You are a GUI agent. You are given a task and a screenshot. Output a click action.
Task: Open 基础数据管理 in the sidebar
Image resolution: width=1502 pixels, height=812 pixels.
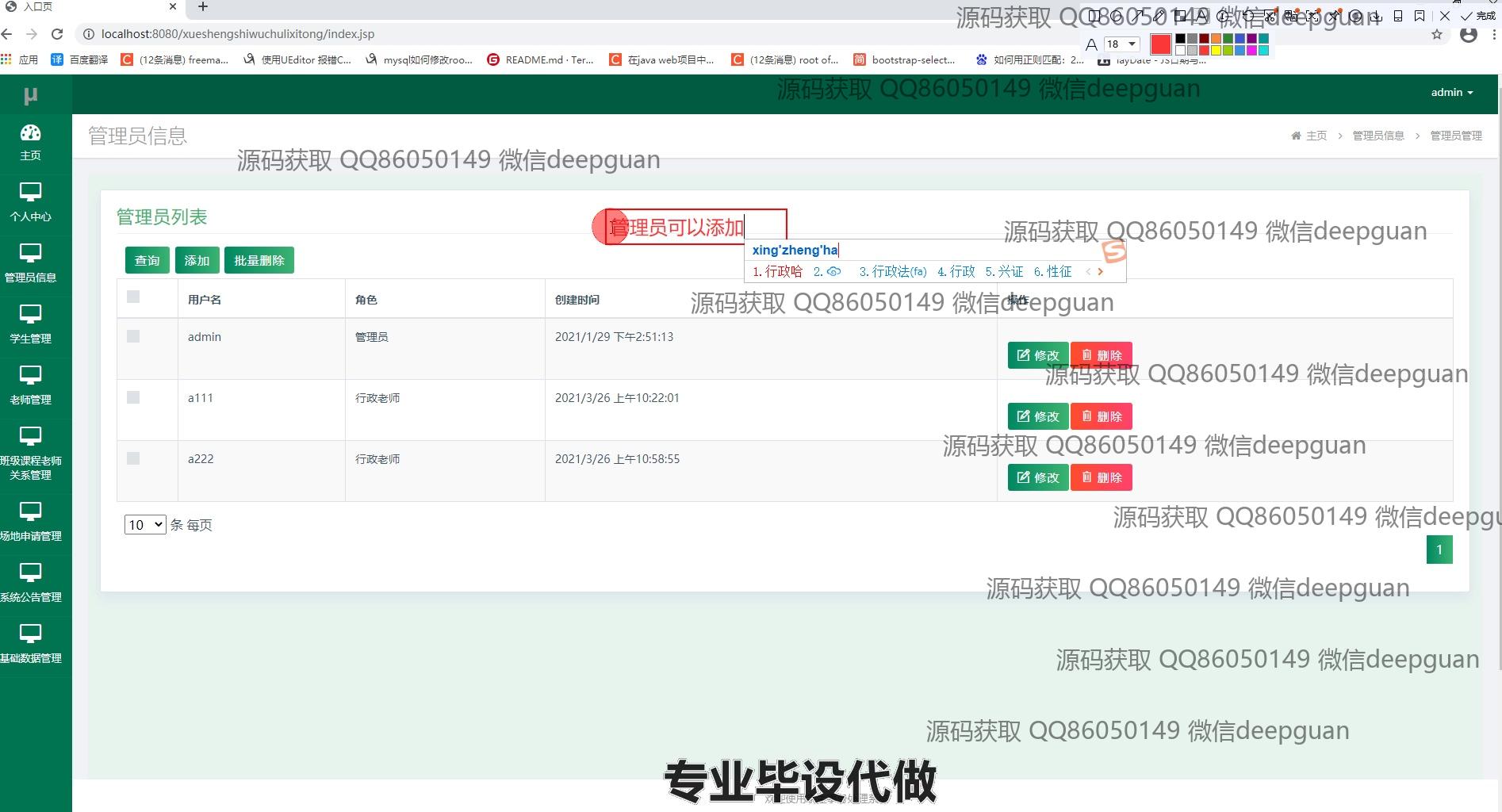30,644
